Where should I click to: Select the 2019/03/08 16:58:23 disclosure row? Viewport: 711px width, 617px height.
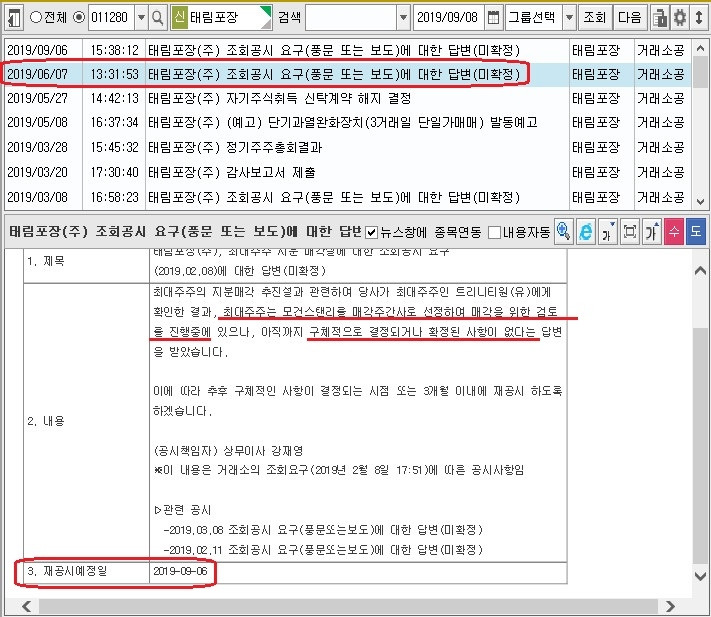click(x=348, y=197)
